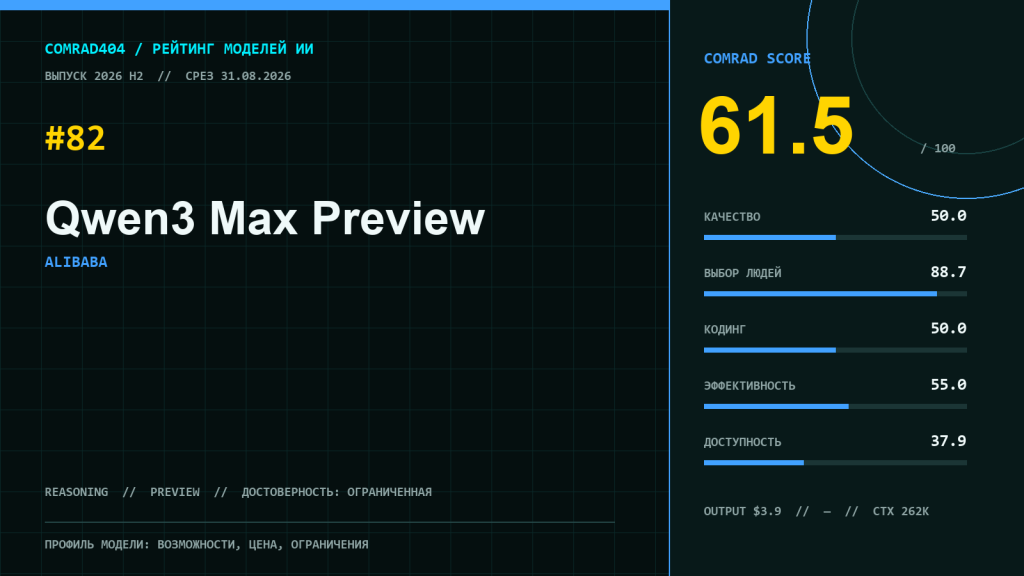Click the ALIBABA vendor label

click(x=76, y=262)
